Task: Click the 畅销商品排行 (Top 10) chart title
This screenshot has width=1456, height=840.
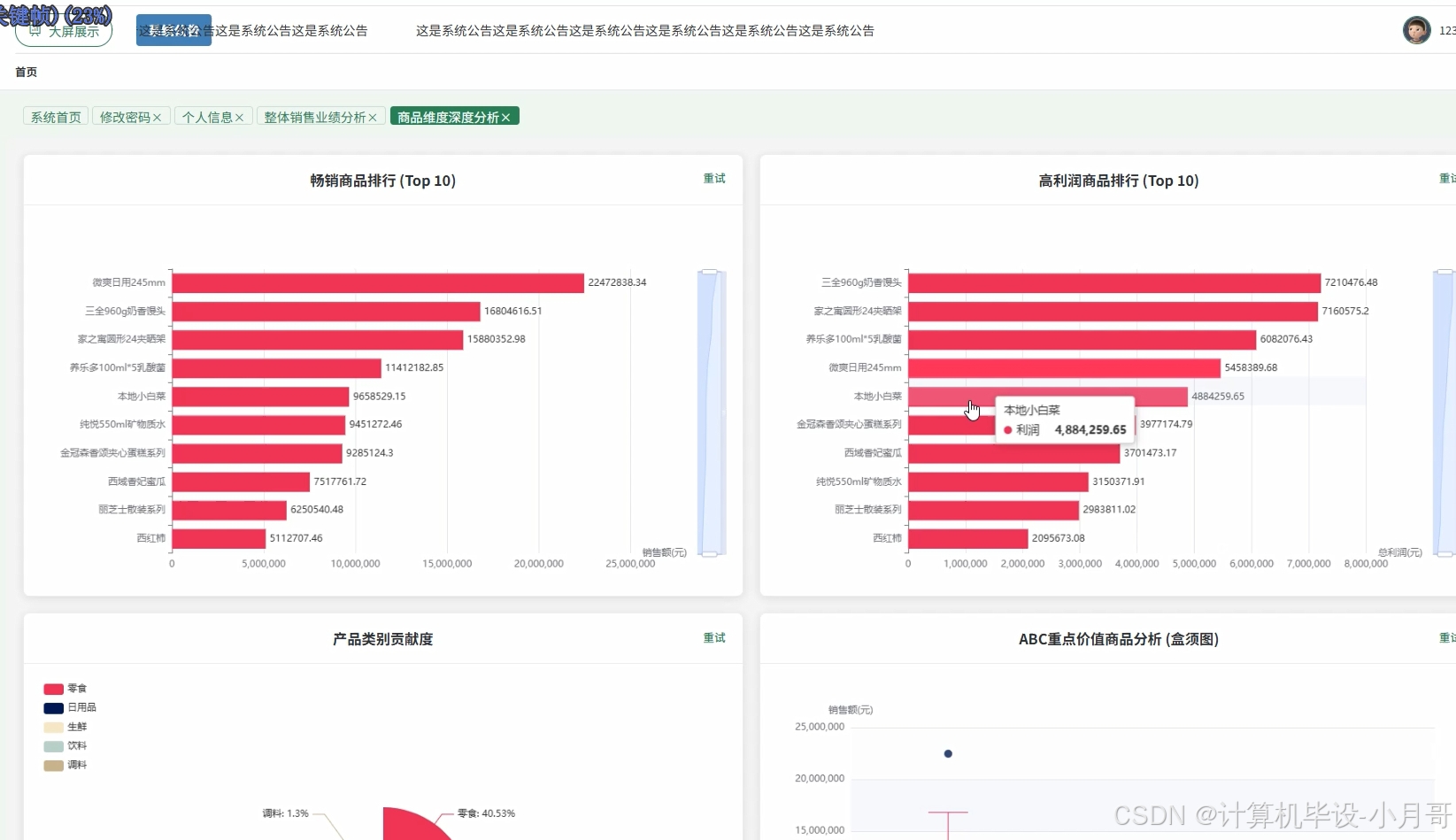Action: [382, 181]
